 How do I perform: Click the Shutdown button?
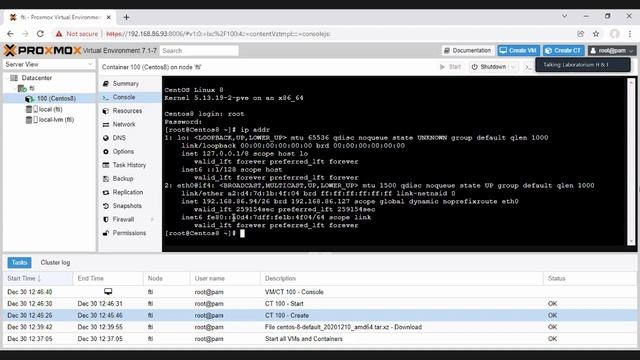[x=489, y=67]
